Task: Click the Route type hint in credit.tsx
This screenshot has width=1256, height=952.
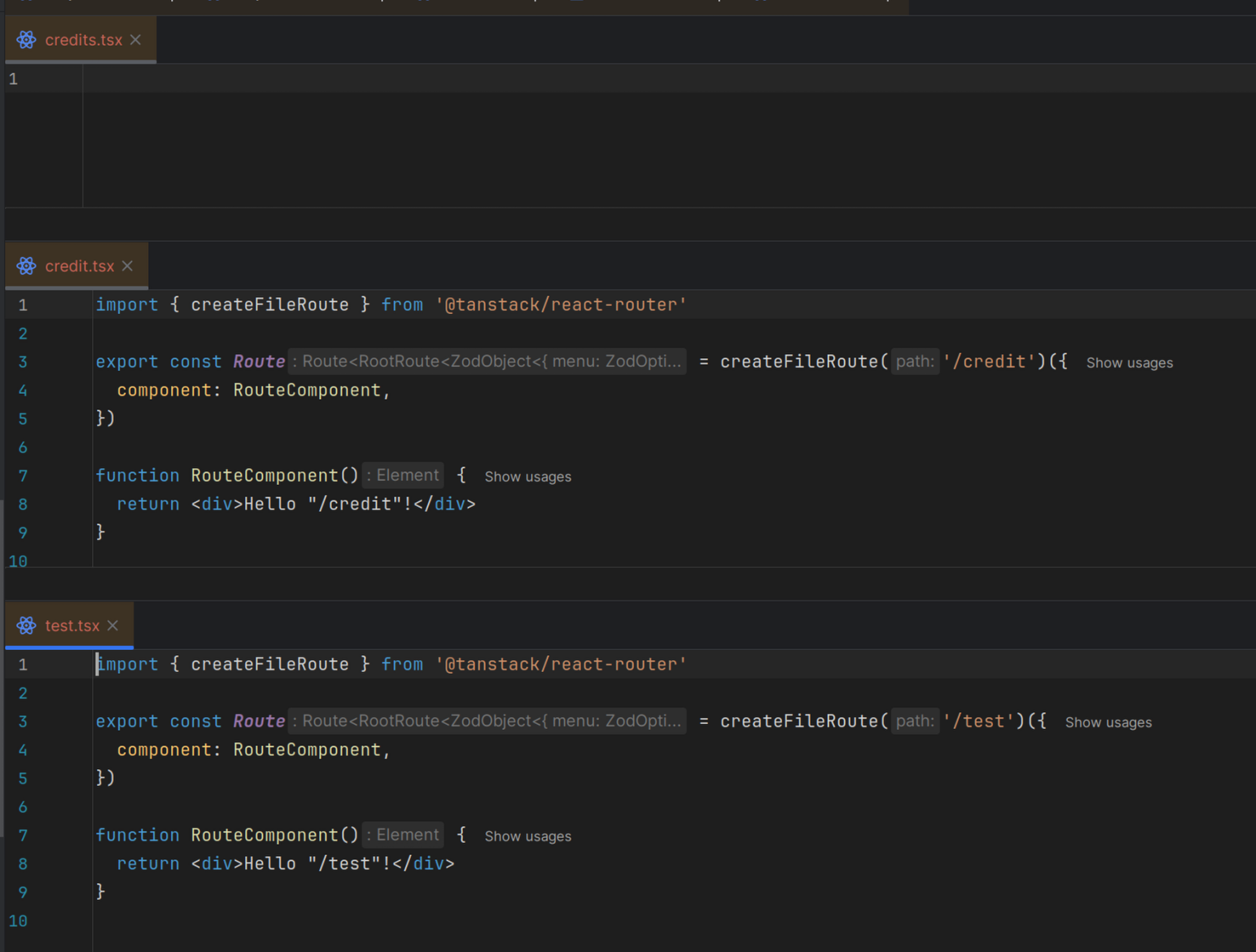Action: [487, 361]
